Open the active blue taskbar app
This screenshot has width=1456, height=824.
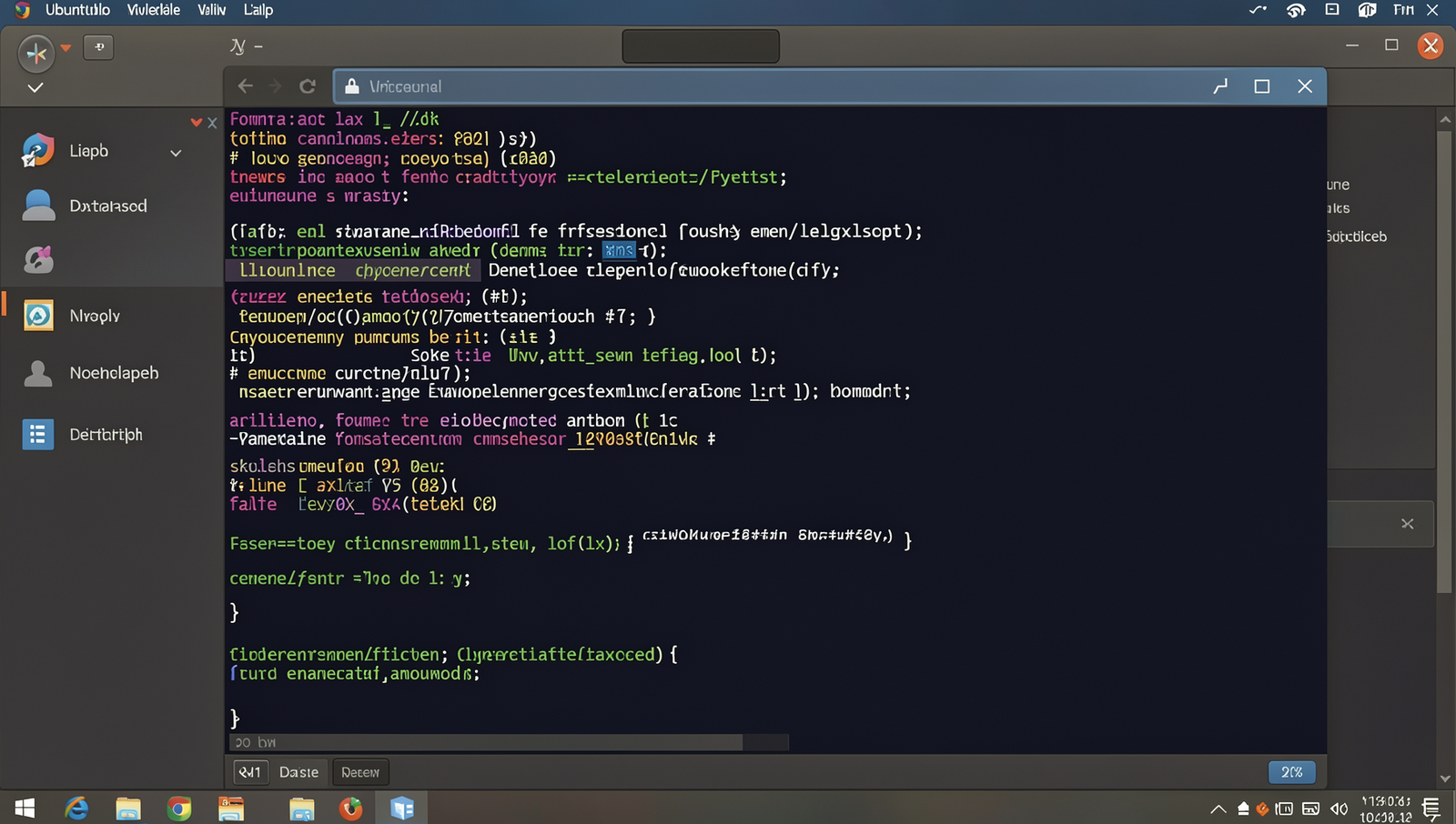point(402,808)
